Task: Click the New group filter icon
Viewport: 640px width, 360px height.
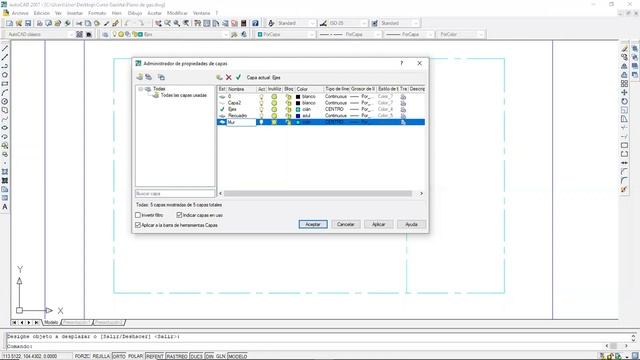Action: 149,77
